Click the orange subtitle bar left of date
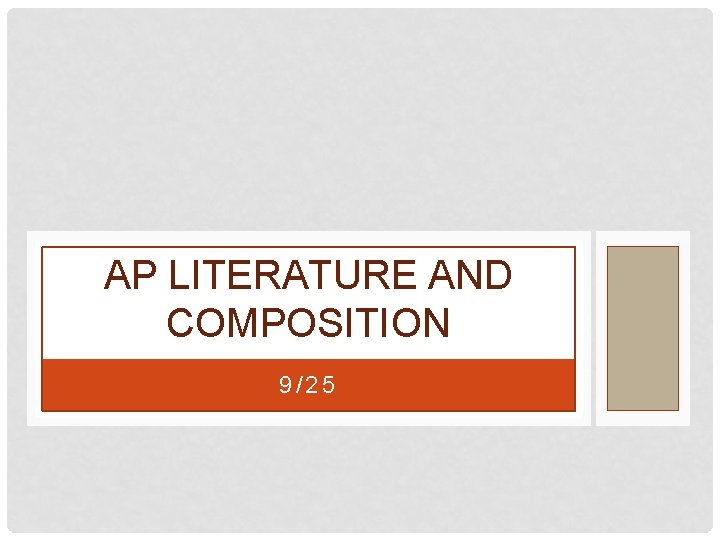 point(150,385)
